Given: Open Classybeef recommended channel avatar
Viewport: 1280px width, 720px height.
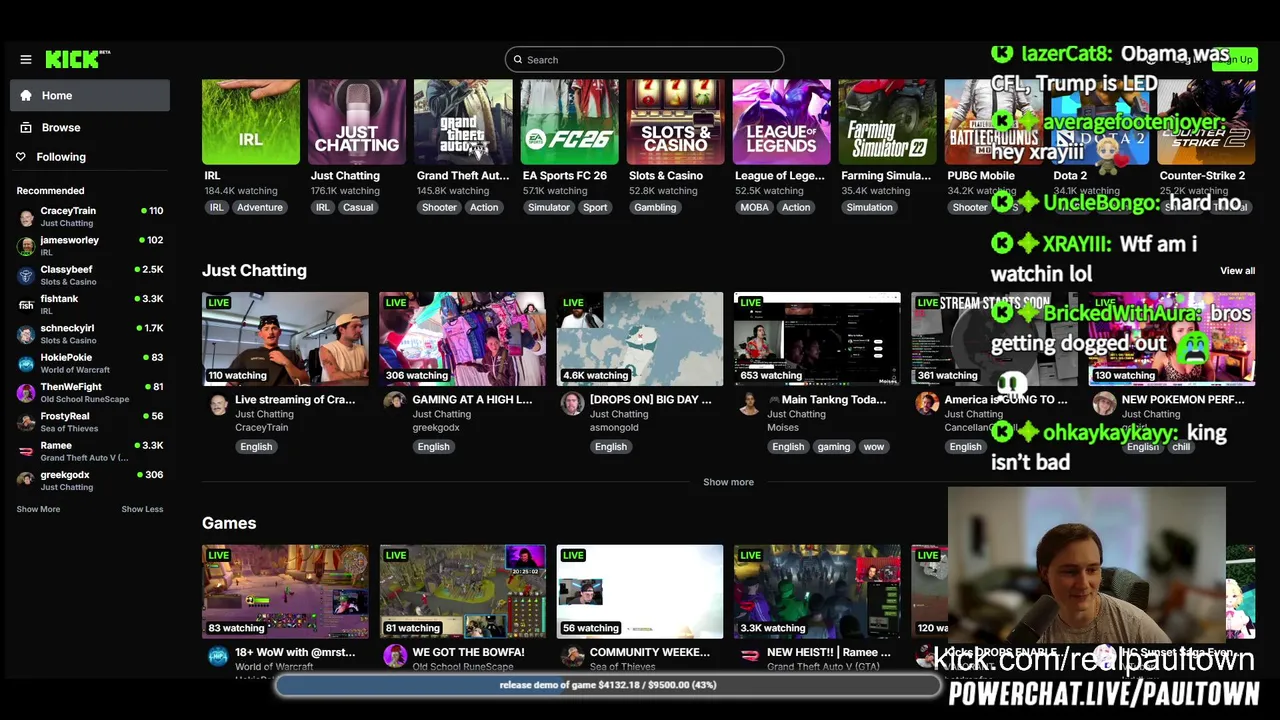Looking at the screenshot, I should [x=26, y=276].
